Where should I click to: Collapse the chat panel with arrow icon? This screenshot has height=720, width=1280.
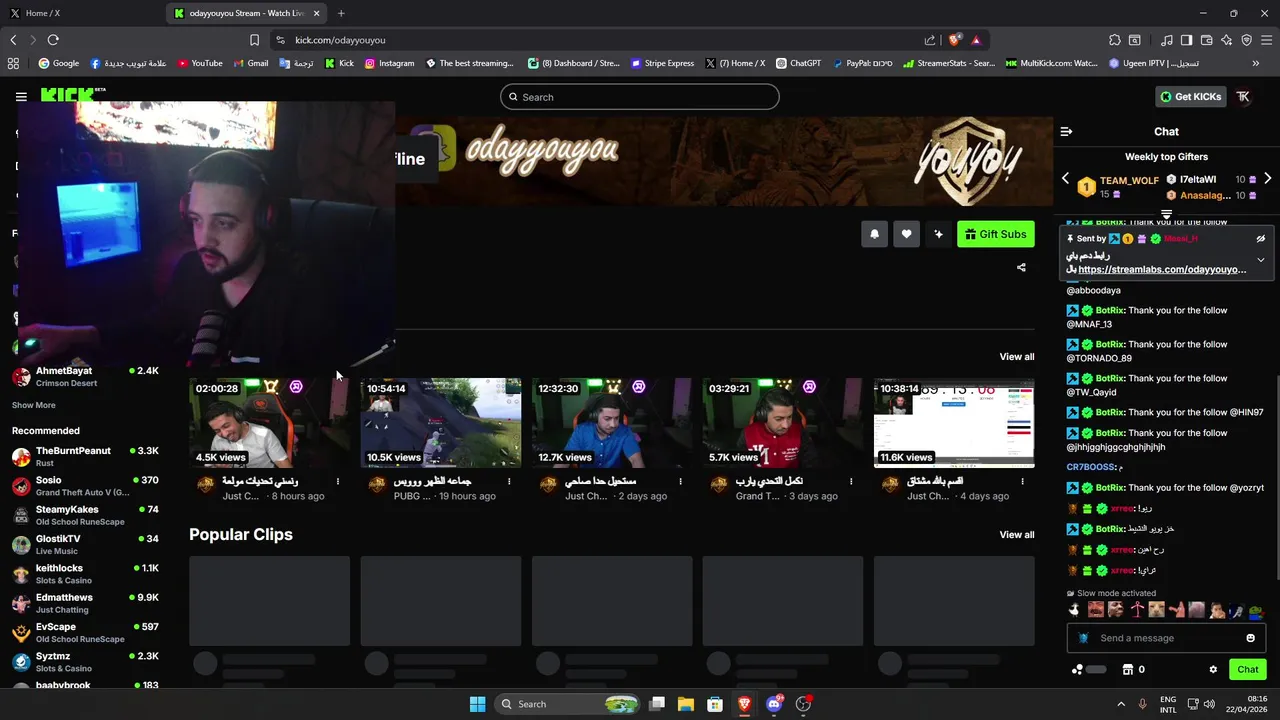[x=1066, y=131]
